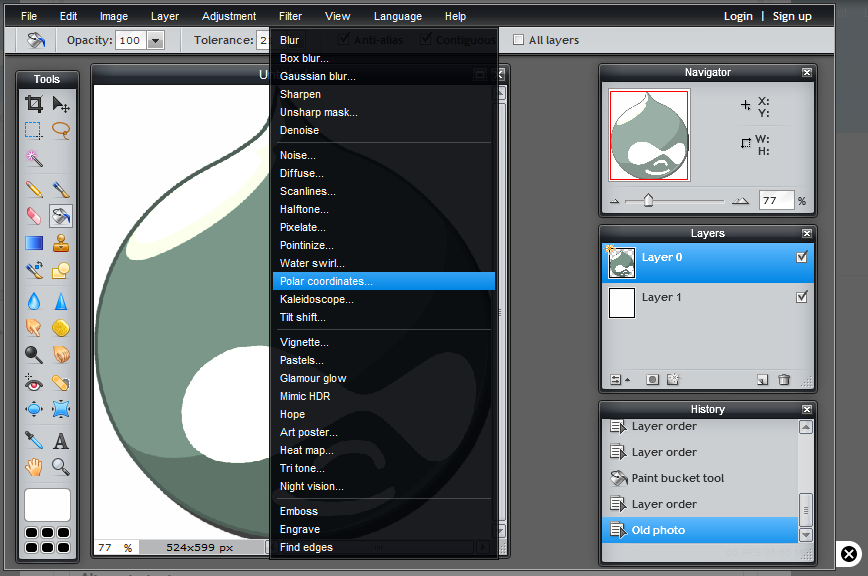Toggle visibility of Layer 0
Image resolution: width=868 pixels, height=576 pixels.
tap(802, 257)
